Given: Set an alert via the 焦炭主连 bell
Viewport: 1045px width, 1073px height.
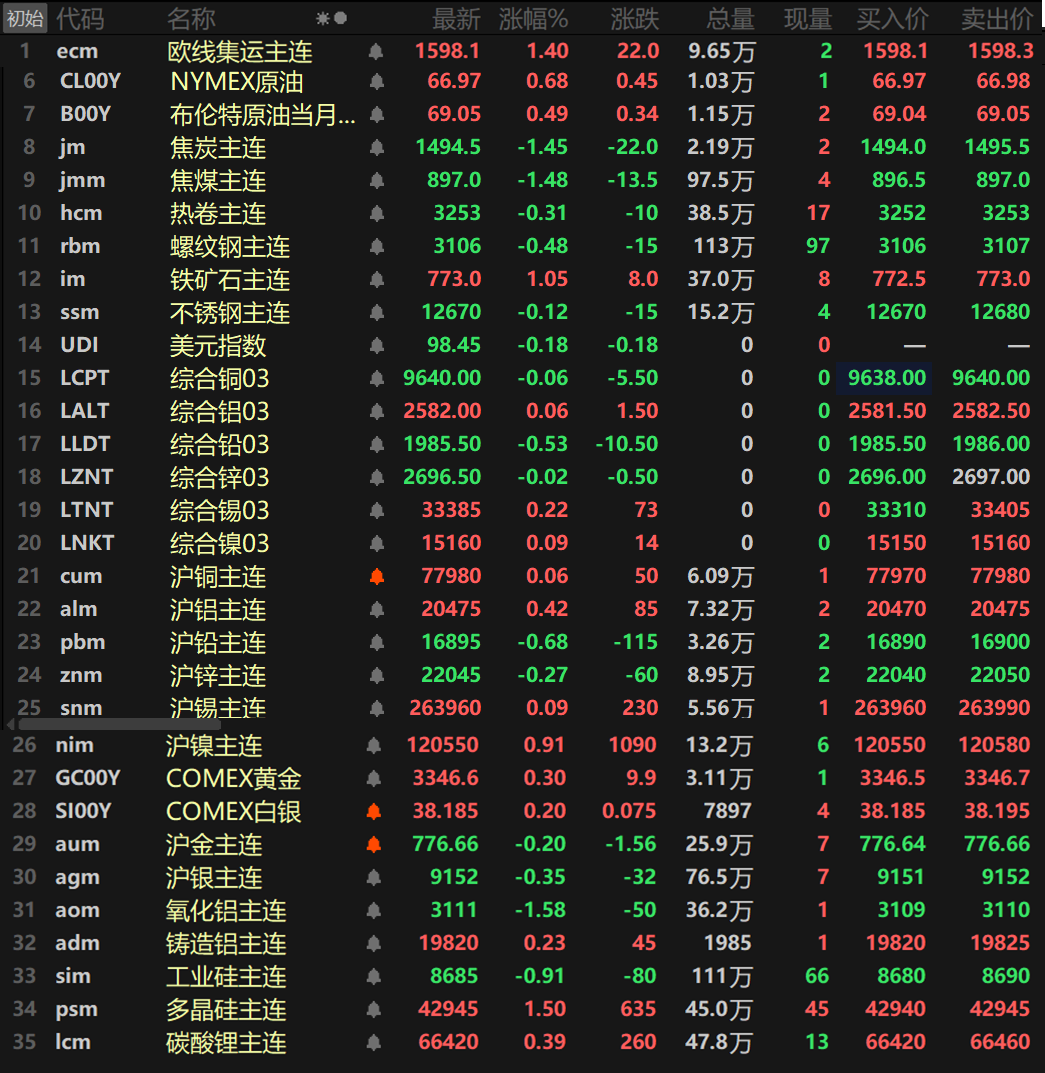Looking at the screenshot, I should pyautogui.click(x=376, y=147).
